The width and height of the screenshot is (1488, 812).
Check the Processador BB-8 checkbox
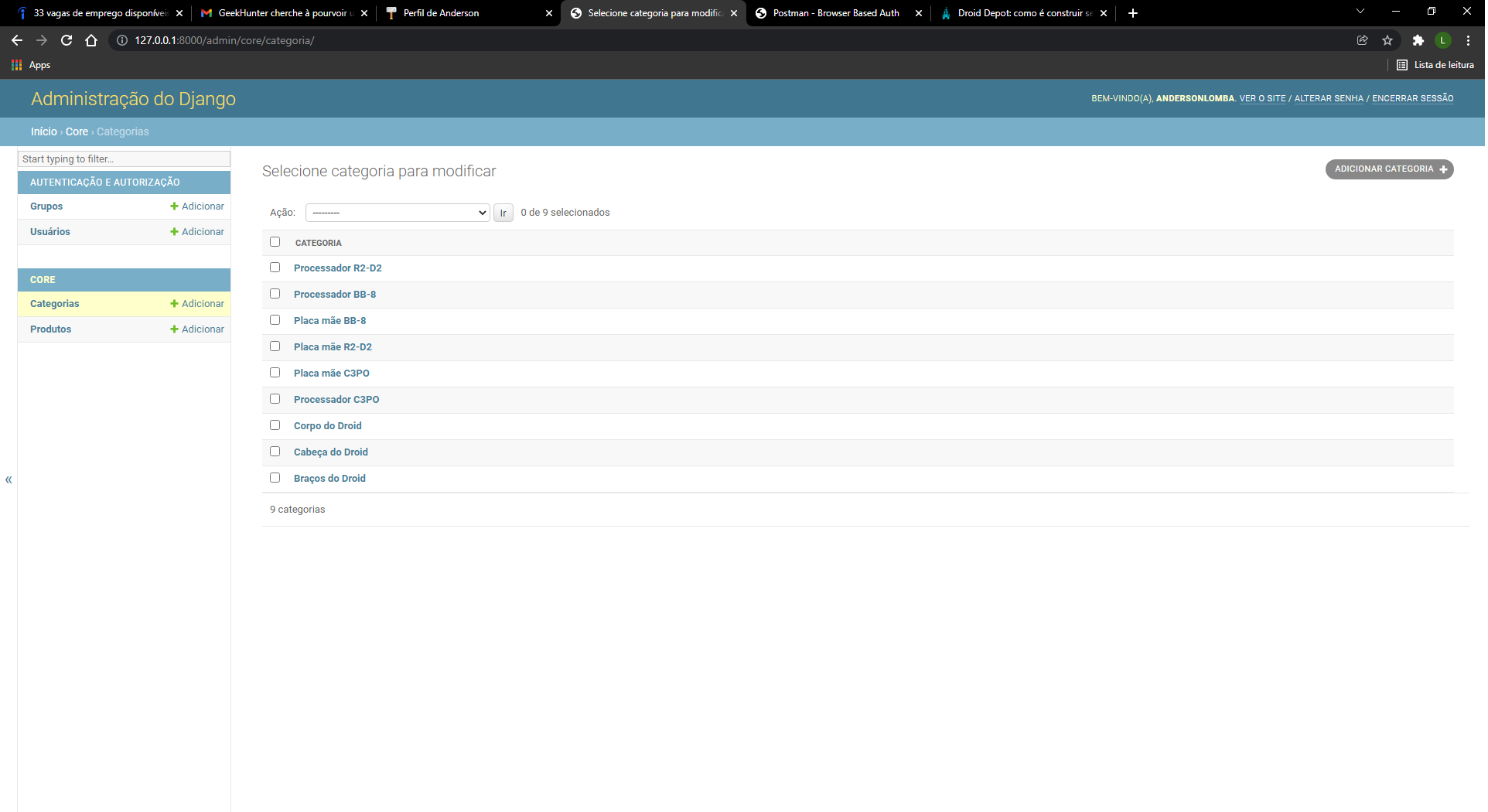[275, 293]
